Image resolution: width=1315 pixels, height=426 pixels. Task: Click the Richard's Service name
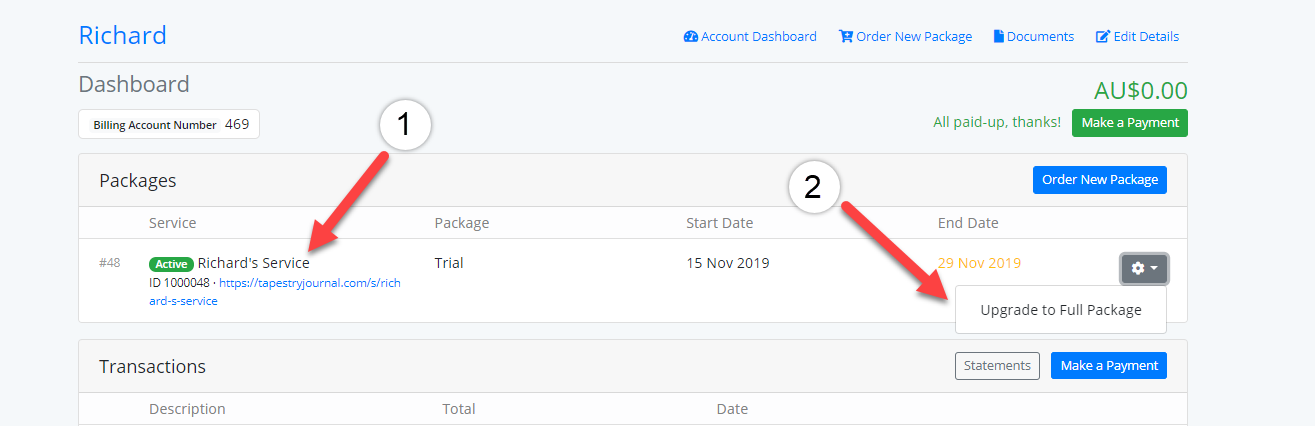pos(254,263)
